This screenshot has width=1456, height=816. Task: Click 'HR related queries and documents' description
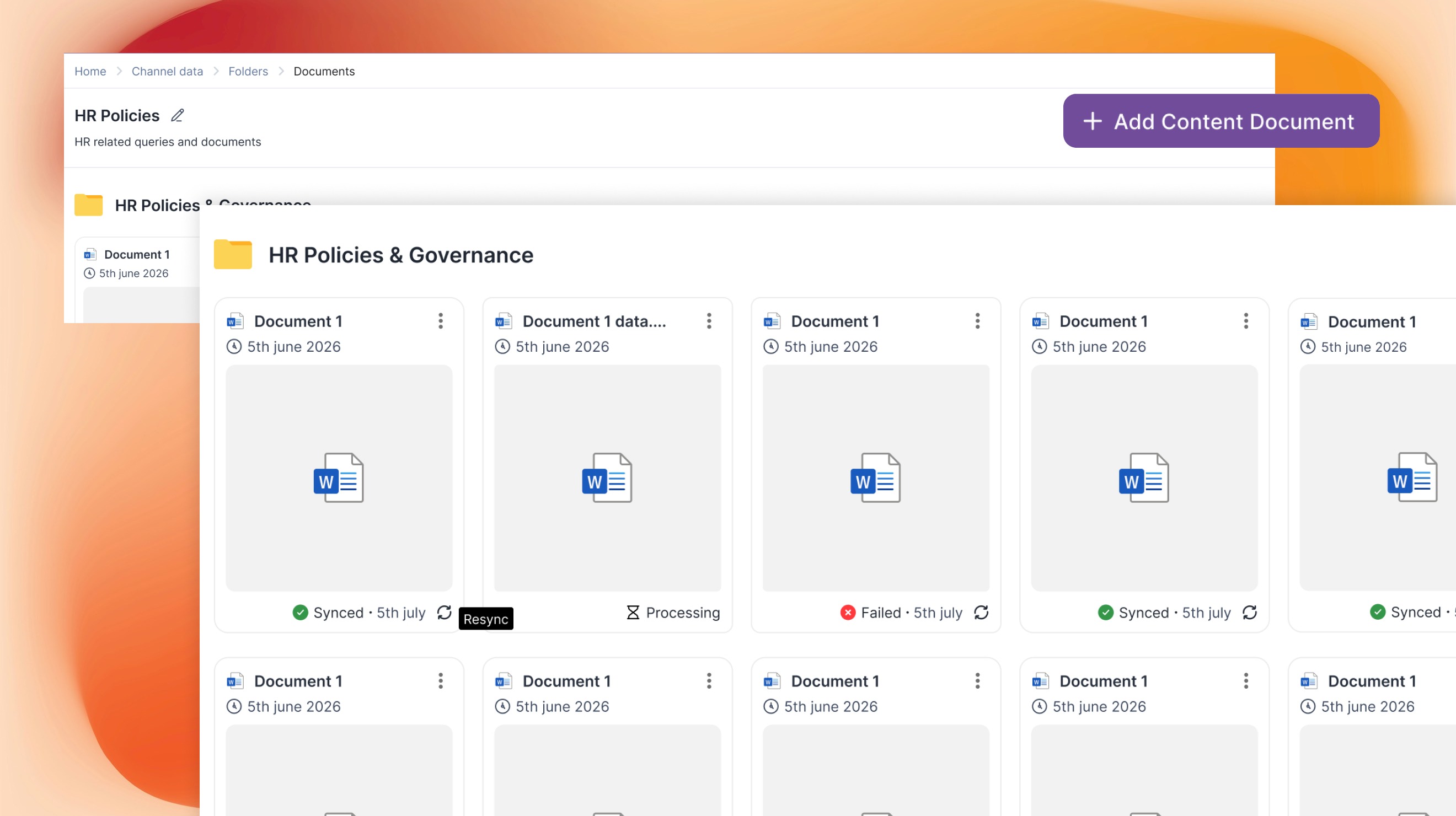click(168, 142)
